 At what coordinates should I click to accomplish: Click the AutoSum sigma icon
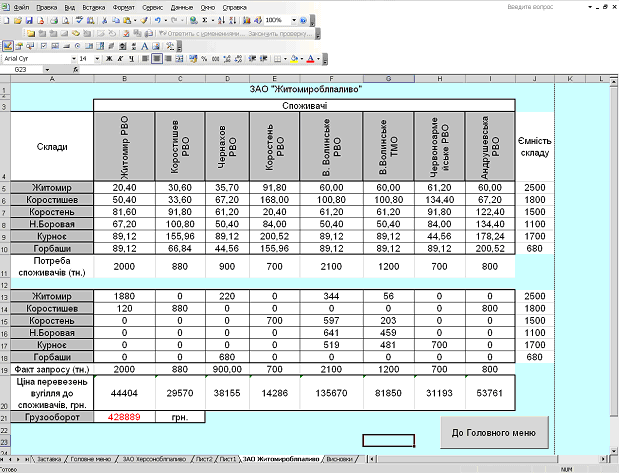click(x=204, y=20)
